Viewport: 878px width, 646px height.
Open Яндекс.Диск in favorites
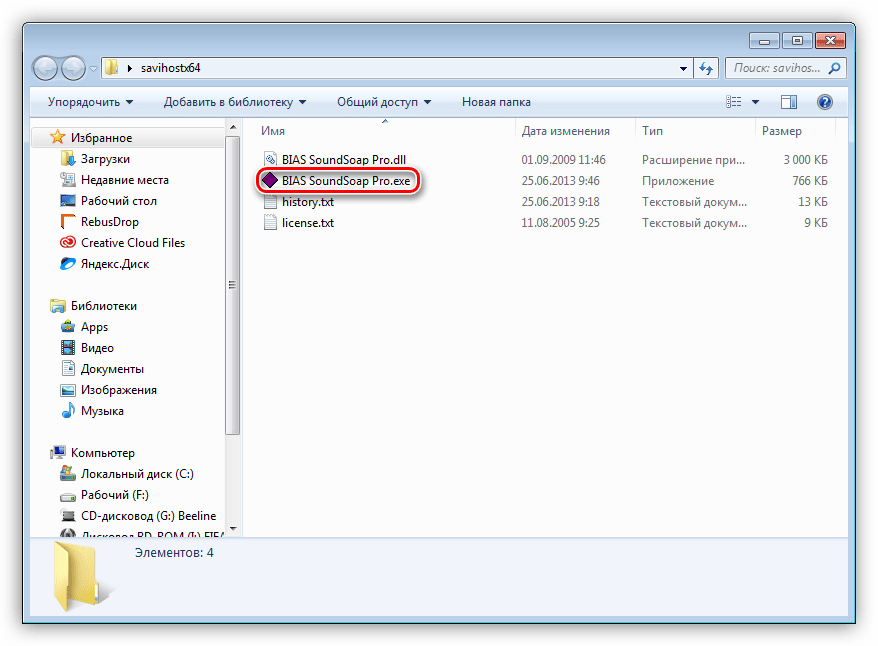(115, 264)
